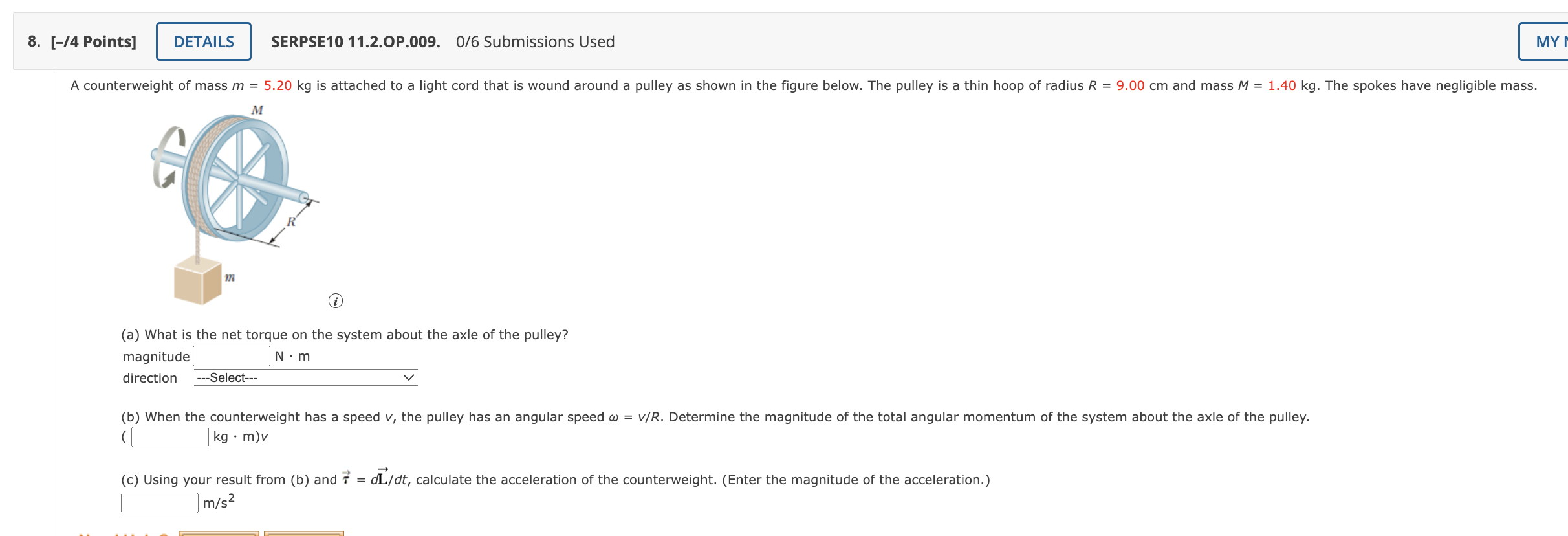Open the ---Select--- torque direction dropdown
This screenshot has height=536, width=1568.
click(305, 377)
